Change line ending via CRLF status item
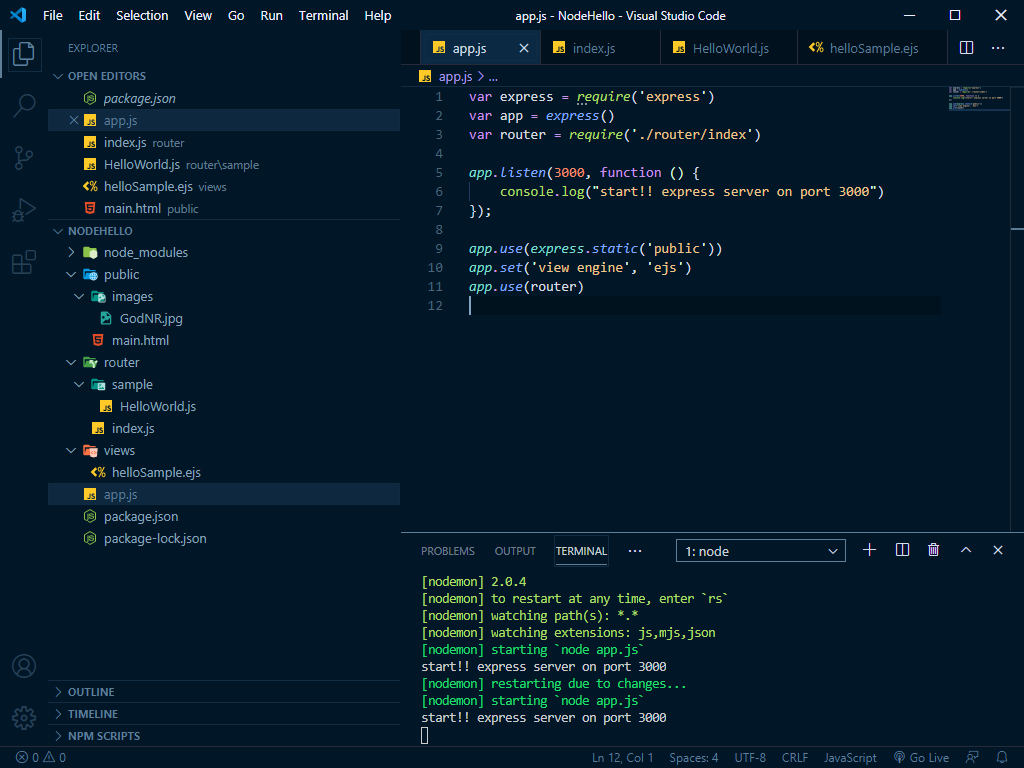Screen dimensions: 1024x768 point(795,758)
